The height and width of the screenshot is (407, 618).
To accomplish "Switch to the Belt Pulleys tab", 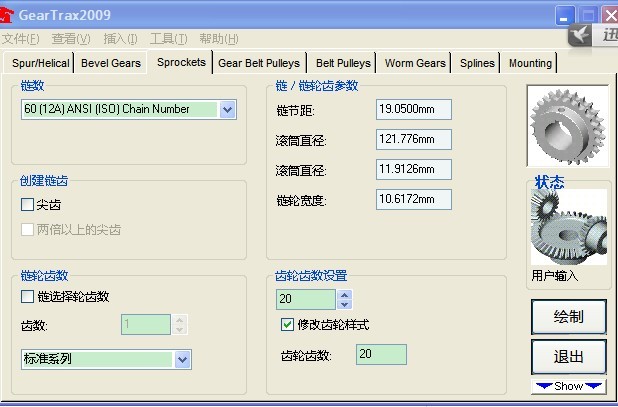I will (343, 63).
